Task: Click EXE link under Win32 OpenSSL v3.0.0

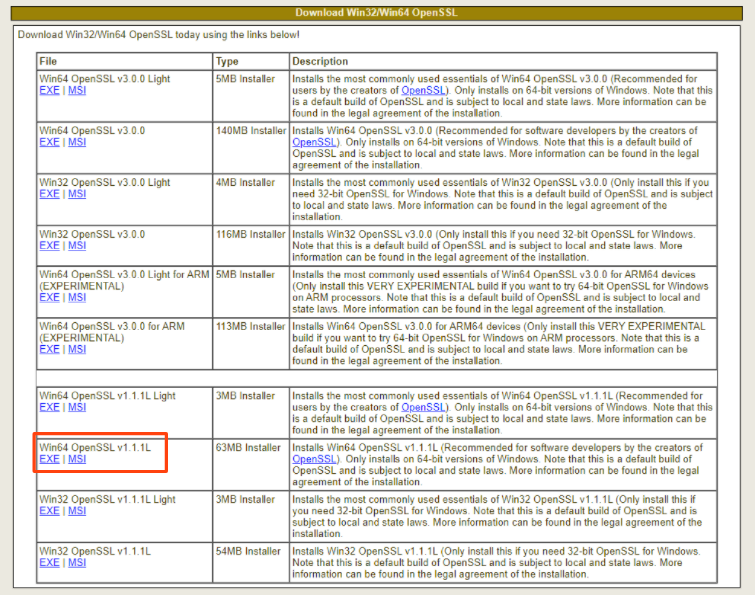Action: point(50,246)
